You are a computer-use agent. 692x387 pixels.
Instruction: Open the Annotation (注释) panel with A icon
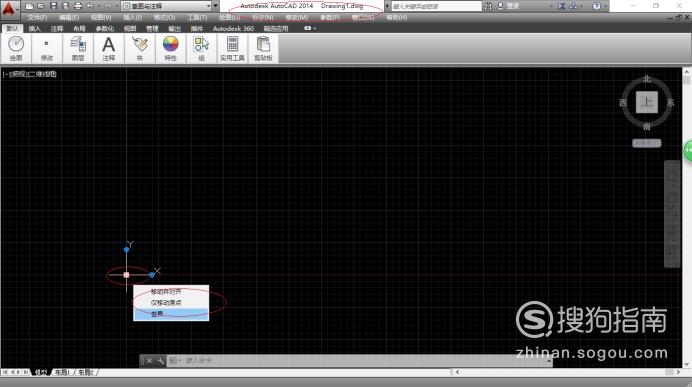click(109, 48)
